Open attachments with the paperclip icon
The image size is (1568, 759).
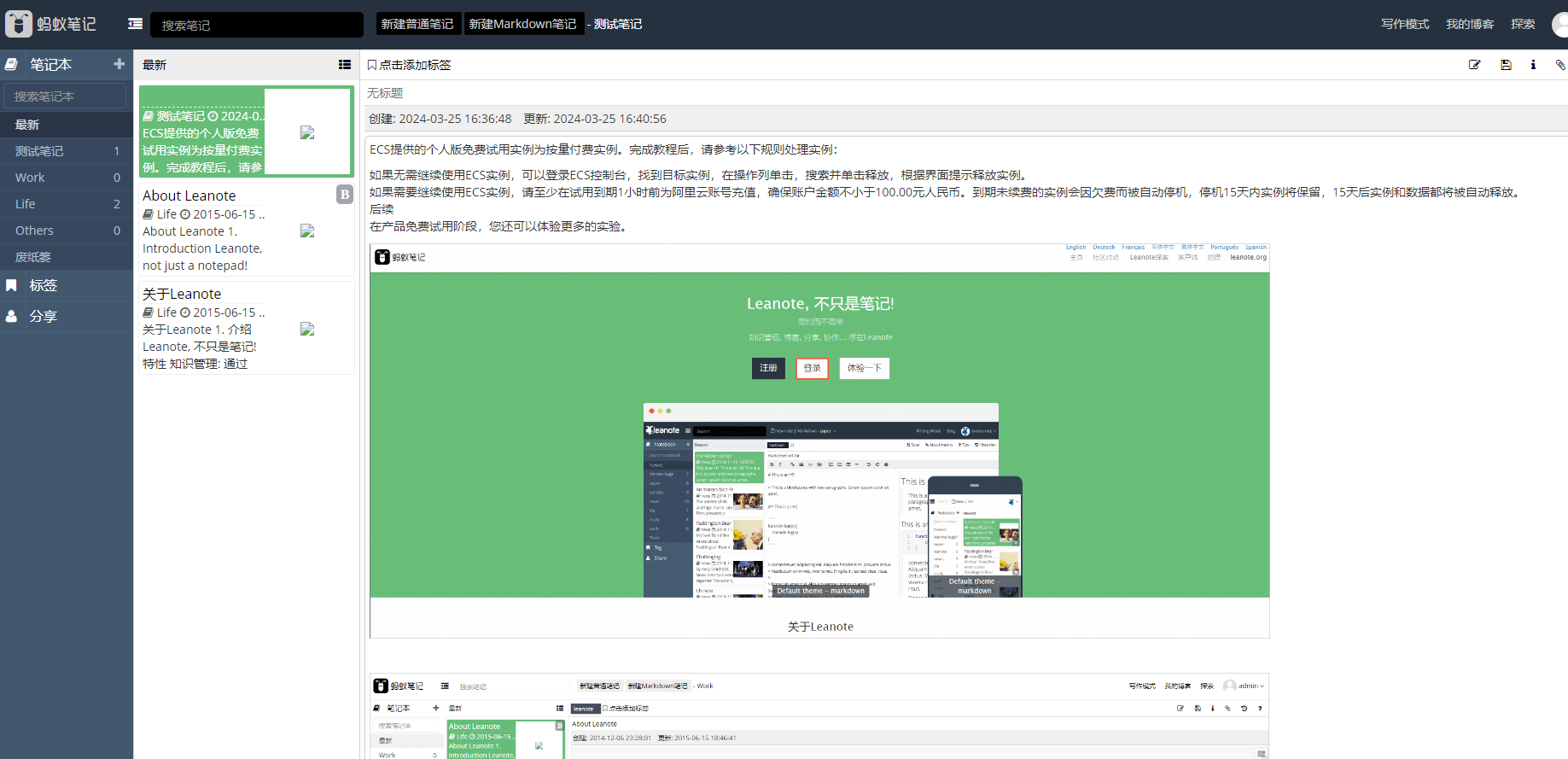click(1560, 65)
